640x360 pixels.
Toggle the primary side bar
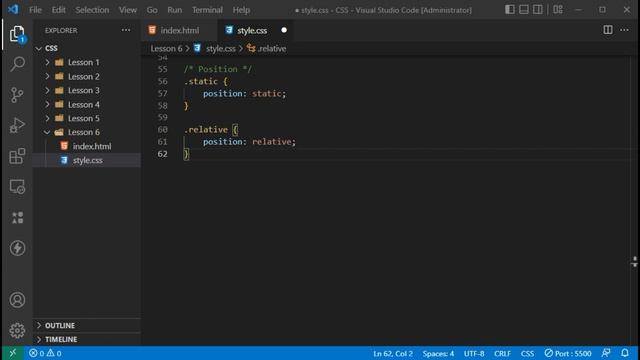[509, 9]
